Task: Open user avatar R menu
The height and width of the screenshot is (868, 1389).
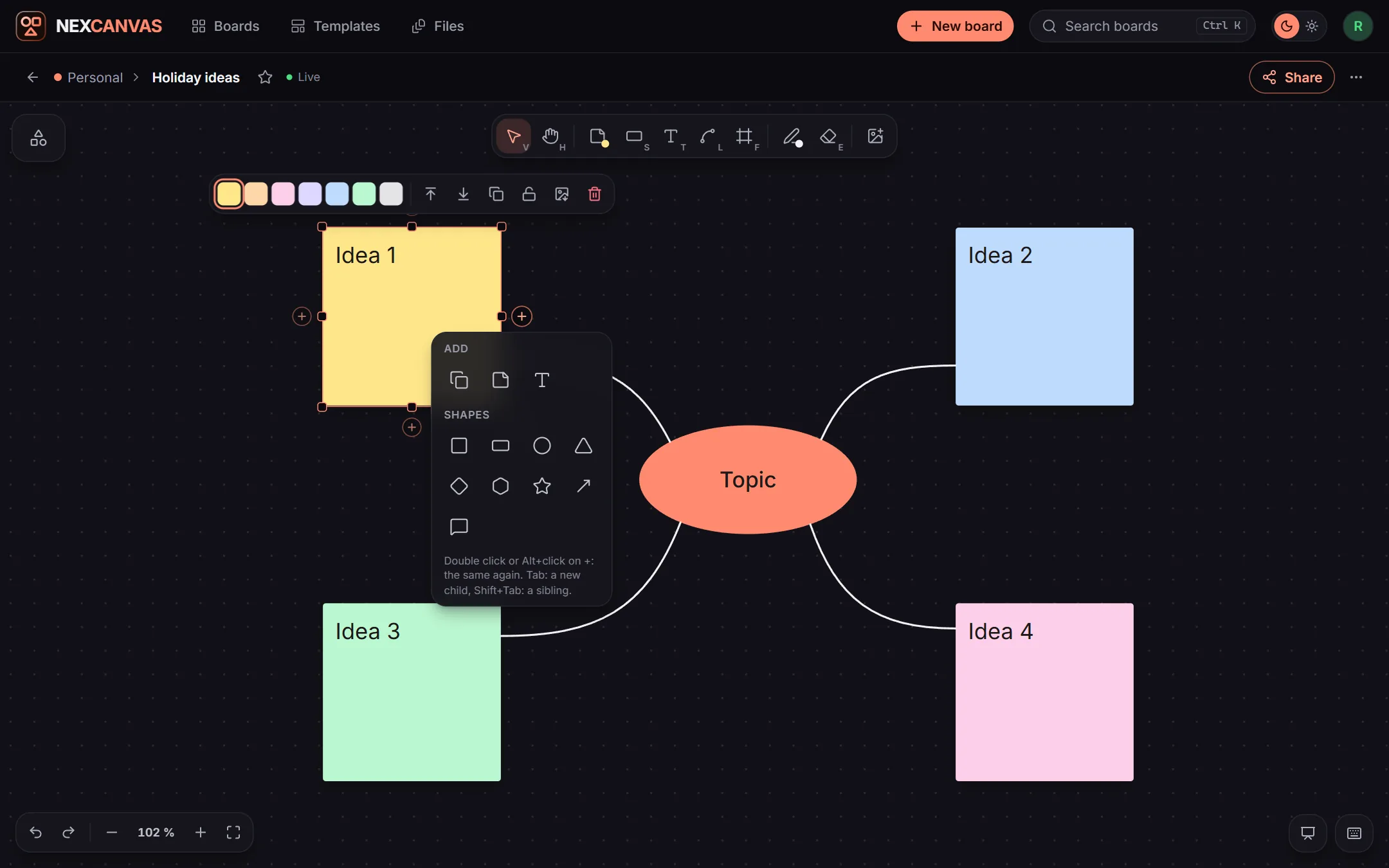Action: [1358, 26]
